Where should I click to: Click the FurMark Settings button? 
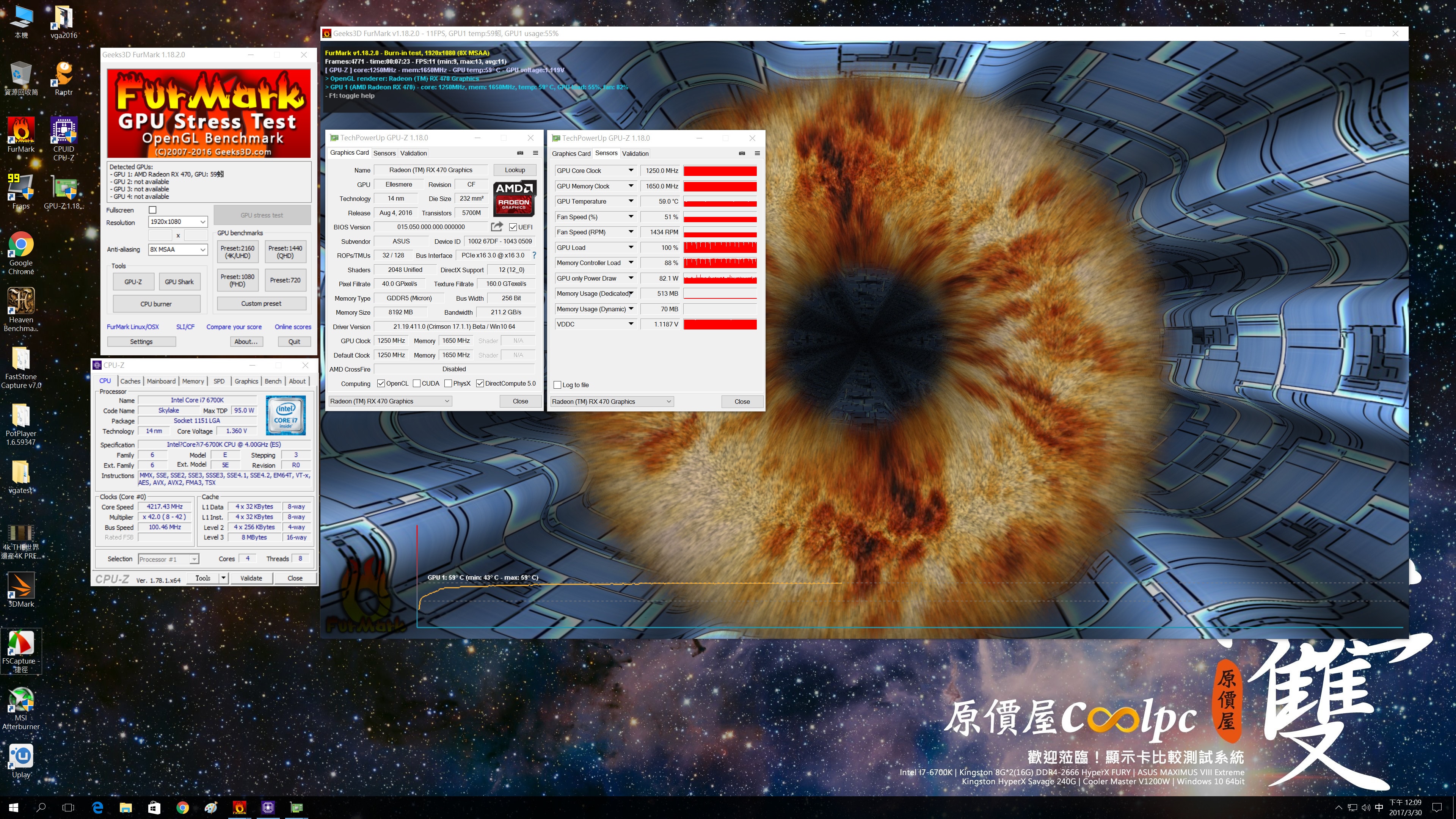(x=141, y=341)
